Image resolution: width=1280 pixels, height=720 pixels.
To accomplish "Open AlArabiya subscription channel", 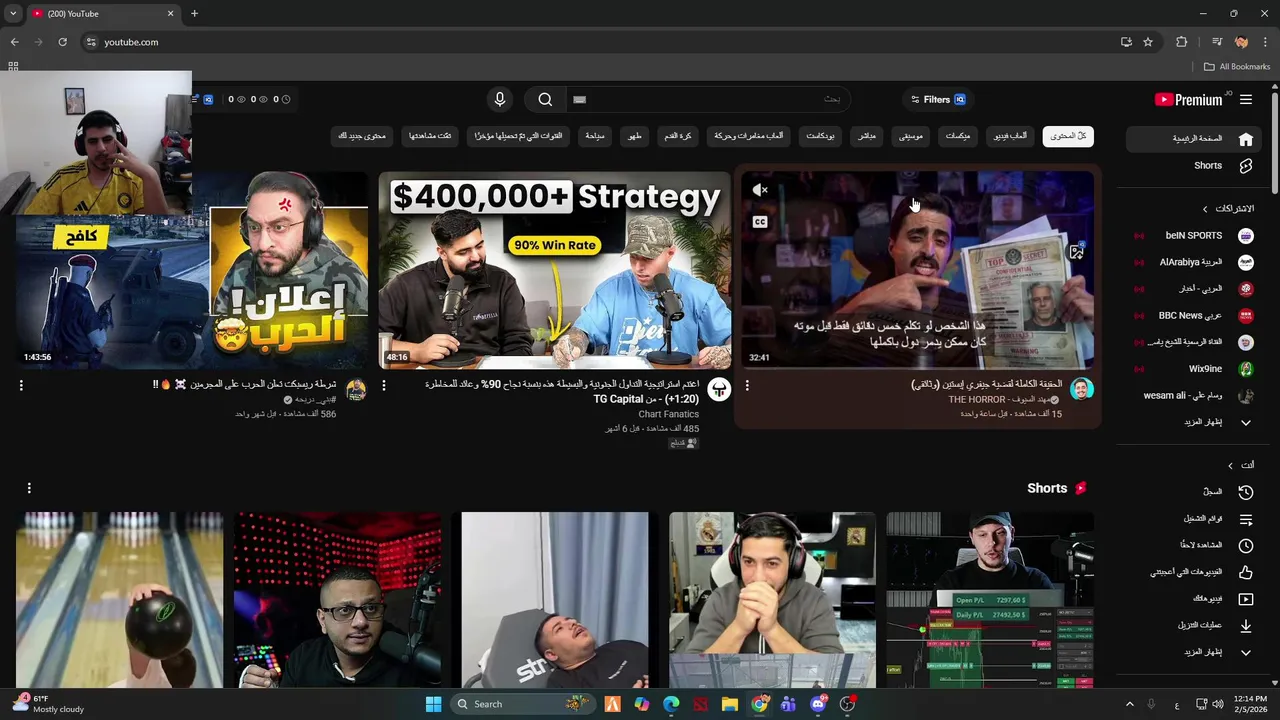I will [1195, 262].
